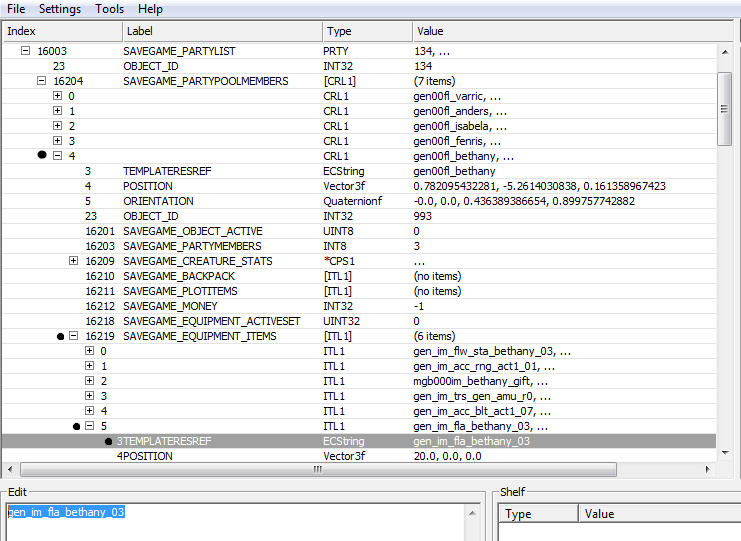This screenshot has width=741, height=541.
Task: Expand party member 2 gen00fl_isabela
Action: point(57,126)
